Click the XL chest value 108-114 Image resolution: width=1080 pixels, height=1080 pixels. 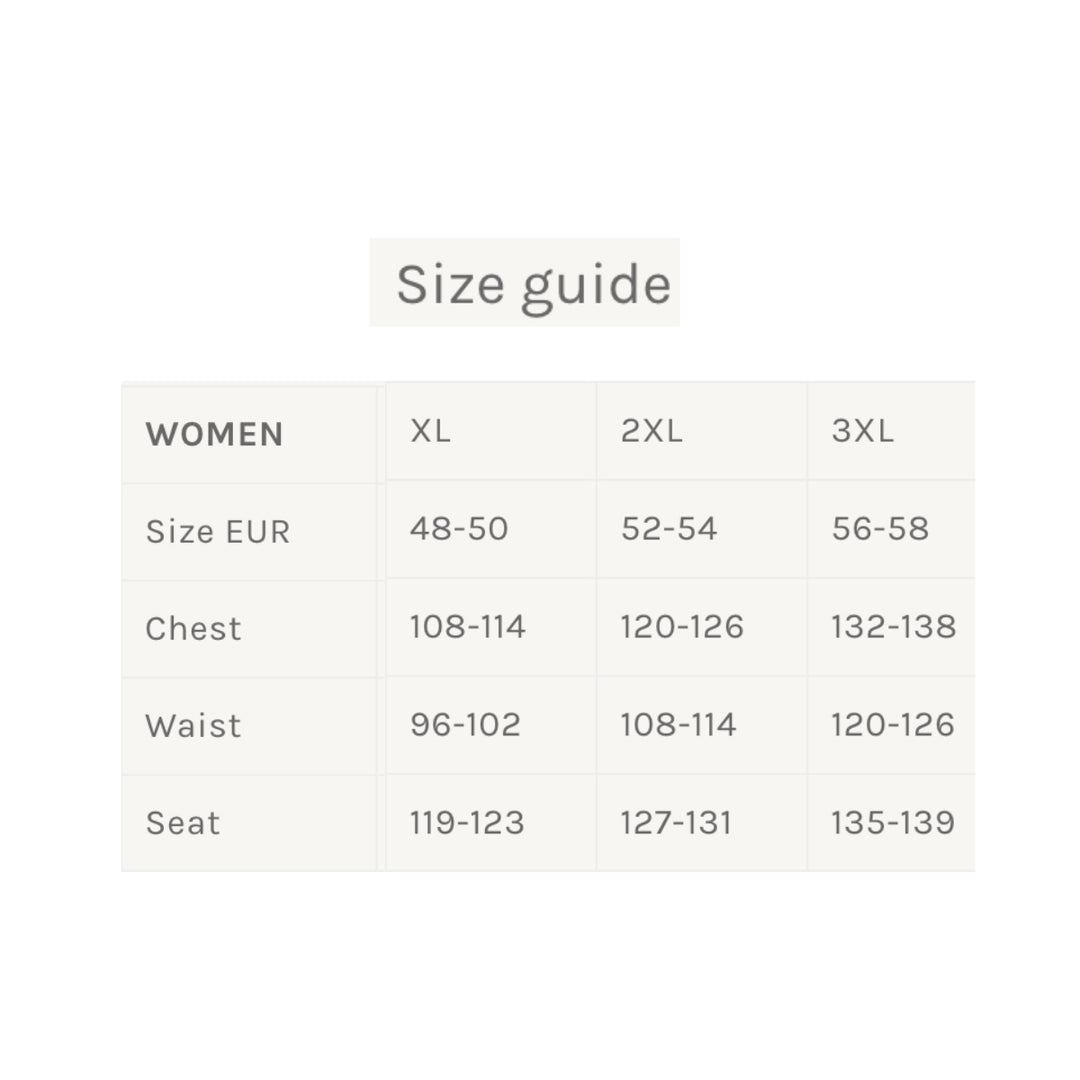[467, 626]
